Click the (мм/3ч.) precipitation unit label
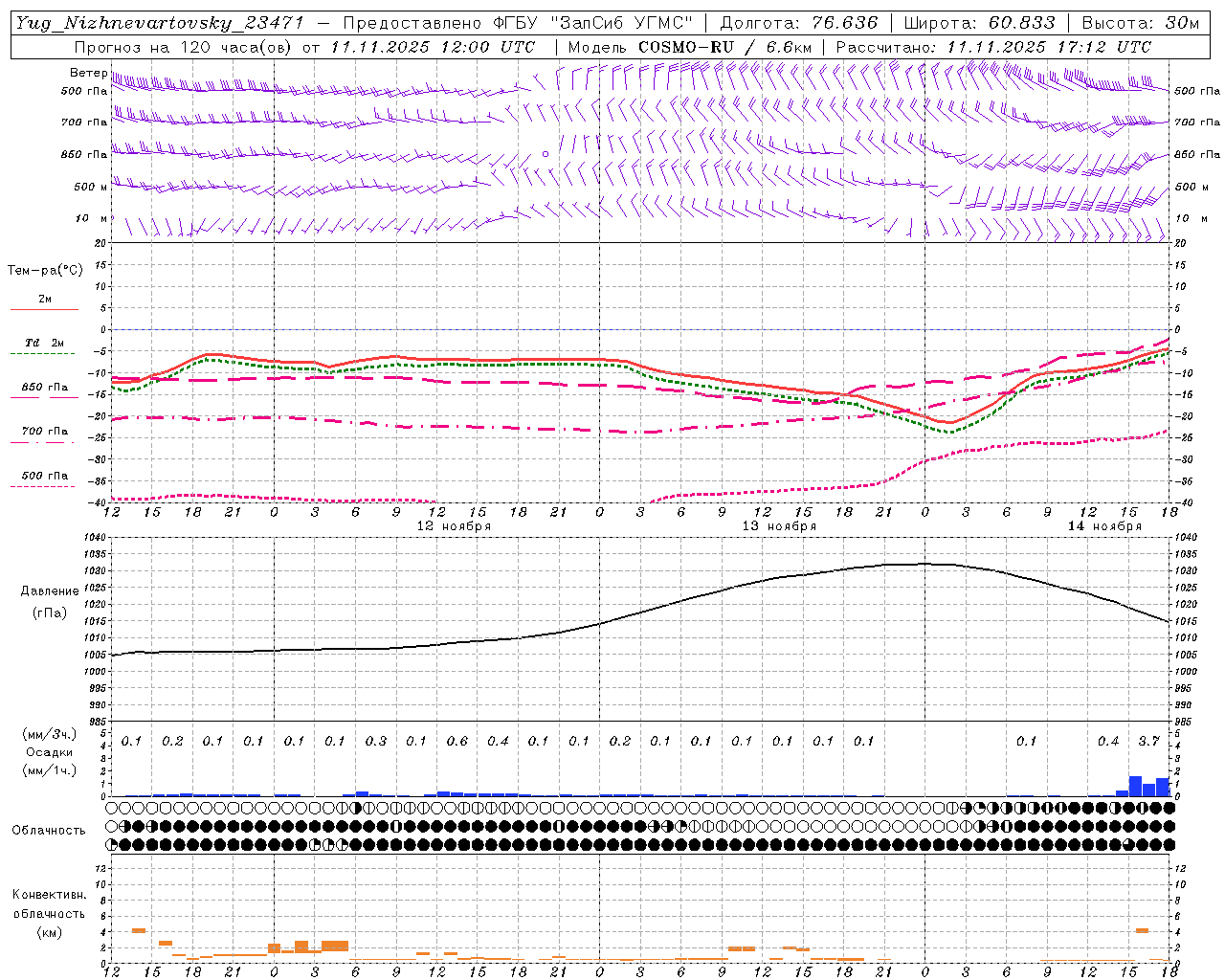This screenshot has height=980, width=1225. [50, 734]
